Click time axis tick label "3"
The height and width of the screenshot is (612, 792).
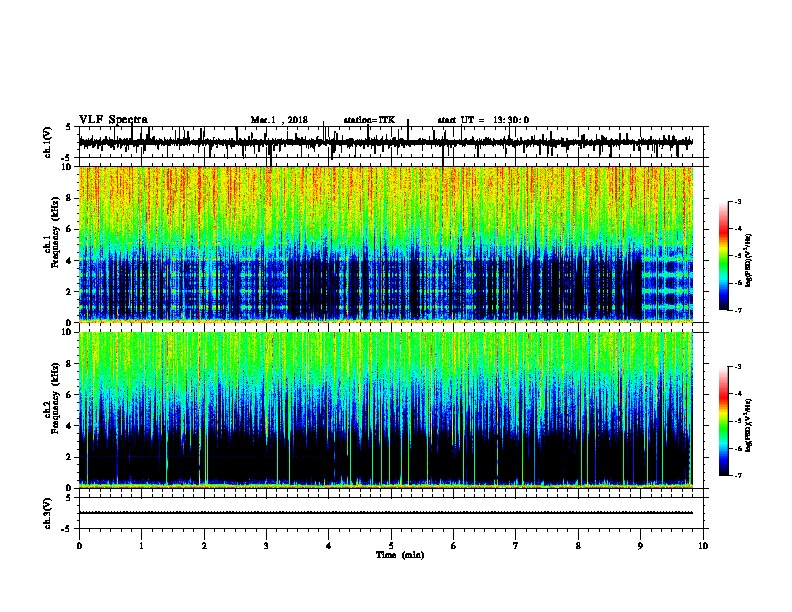266,545
